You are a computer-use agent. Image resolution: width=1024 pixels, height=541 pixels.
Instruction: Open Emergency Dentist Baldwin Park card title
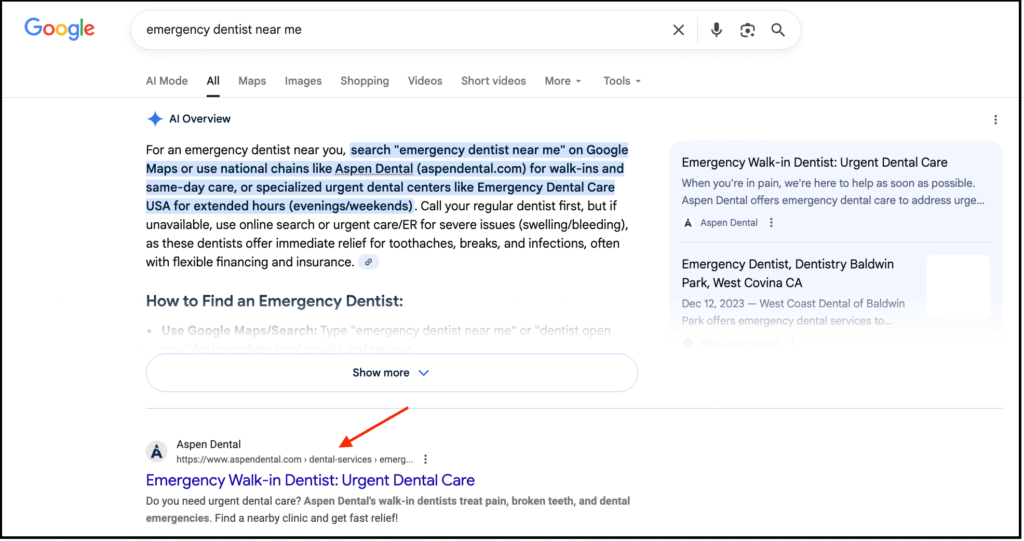(x=788, y=274)
